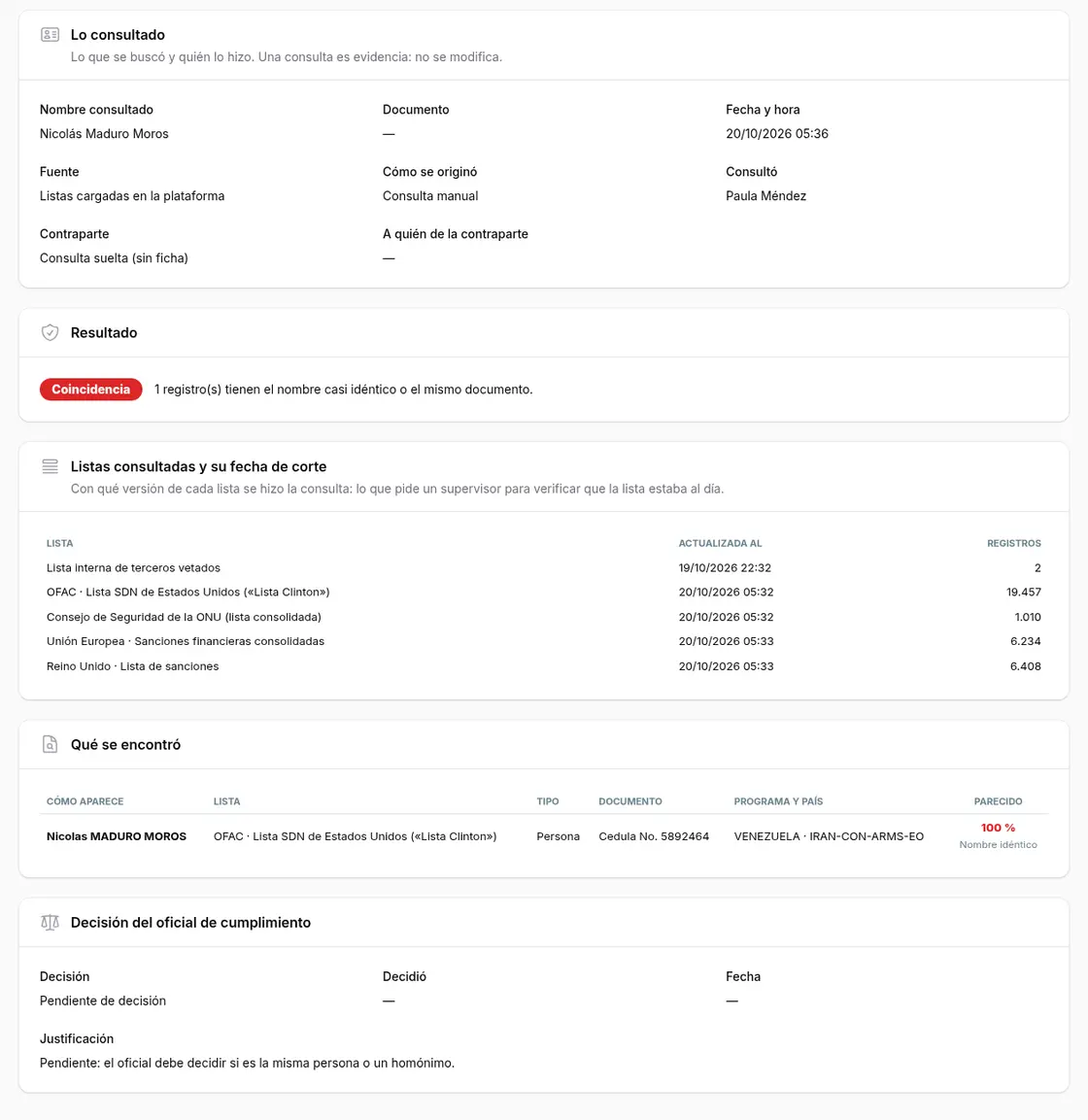Click the document search icon beside Qué se encontró
The image size is (1088, 1120).
[50, 744]
